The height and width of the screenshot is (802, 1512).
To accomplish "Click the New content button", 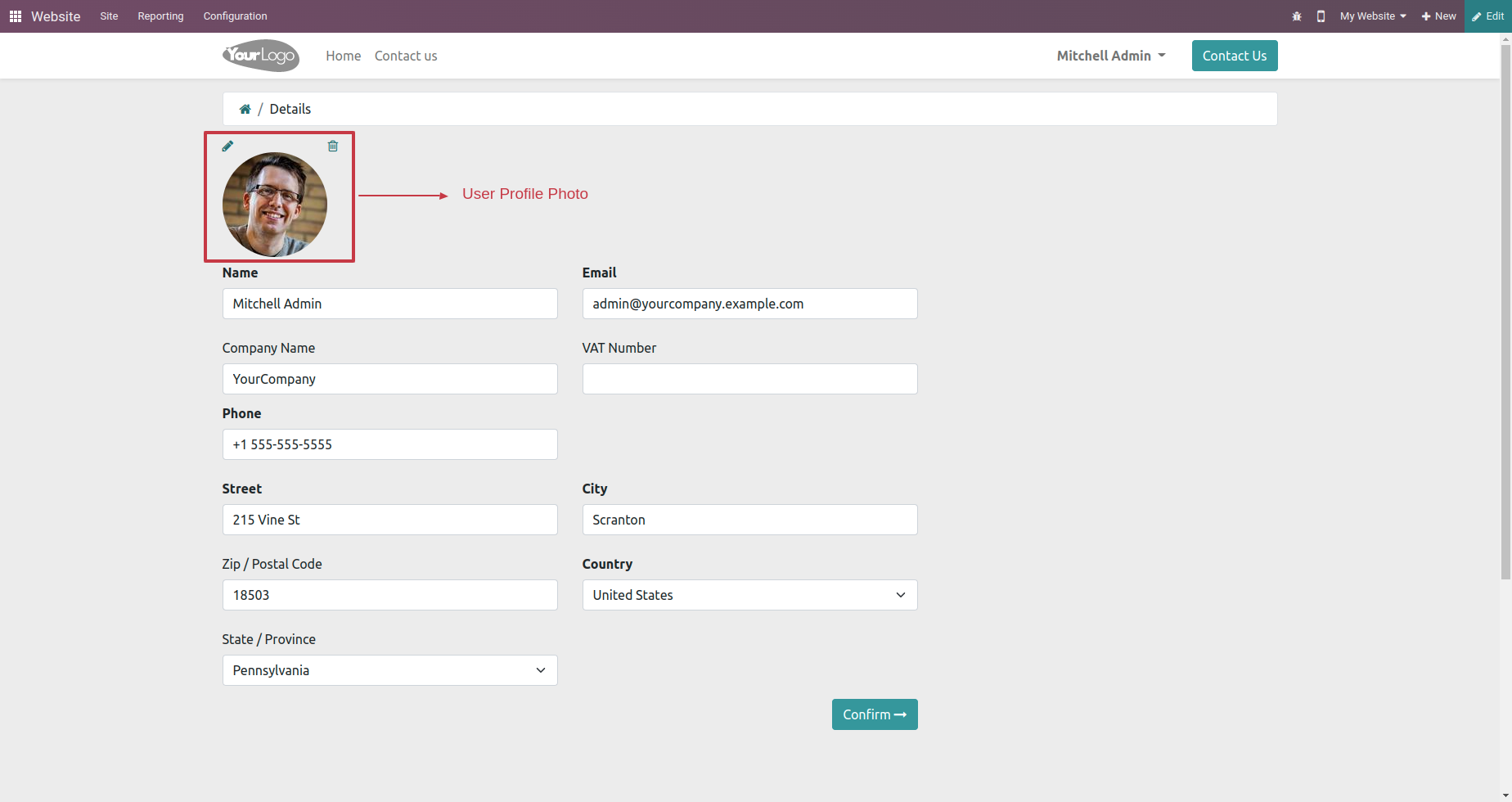I will pos(1439,16).
